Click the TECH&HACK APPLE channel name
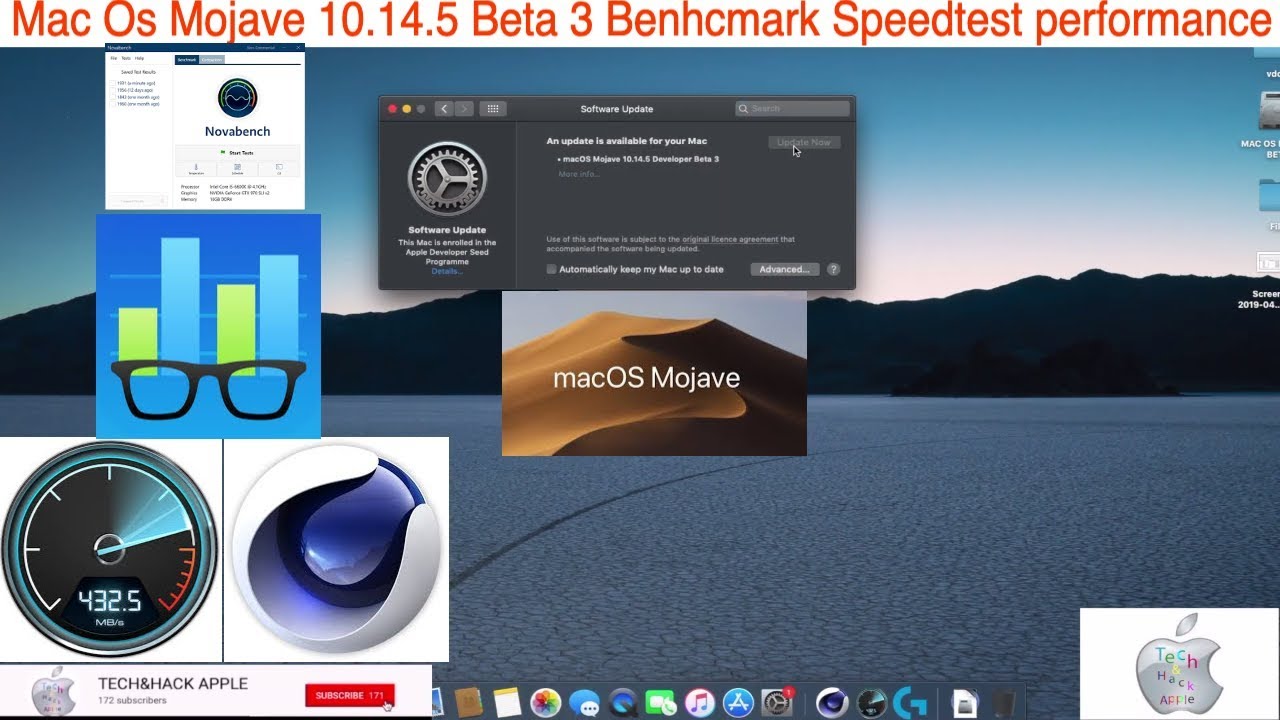 [x=173, y=684]
